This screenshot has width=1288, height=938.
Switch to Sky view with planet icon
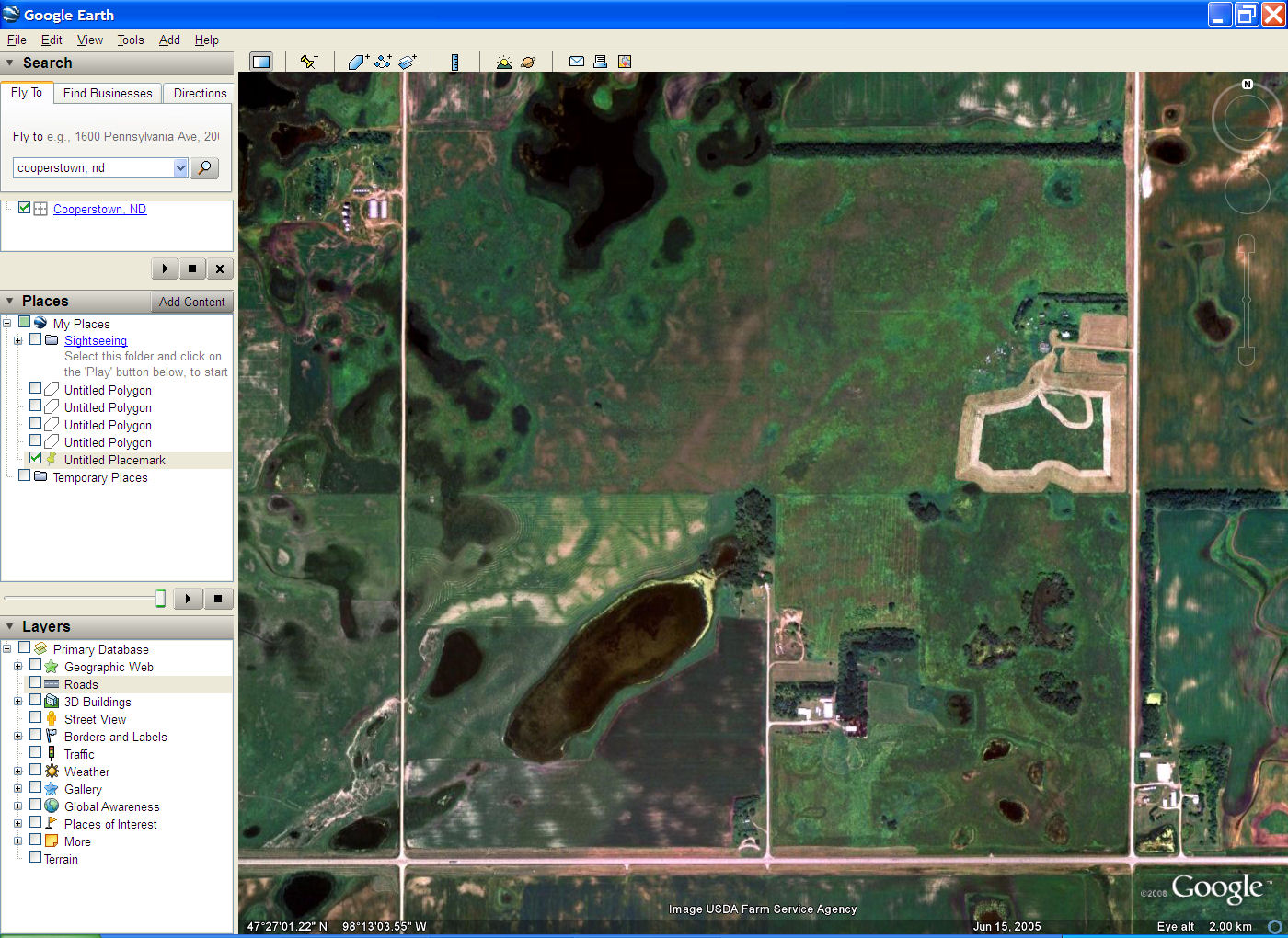coord(528,62)
